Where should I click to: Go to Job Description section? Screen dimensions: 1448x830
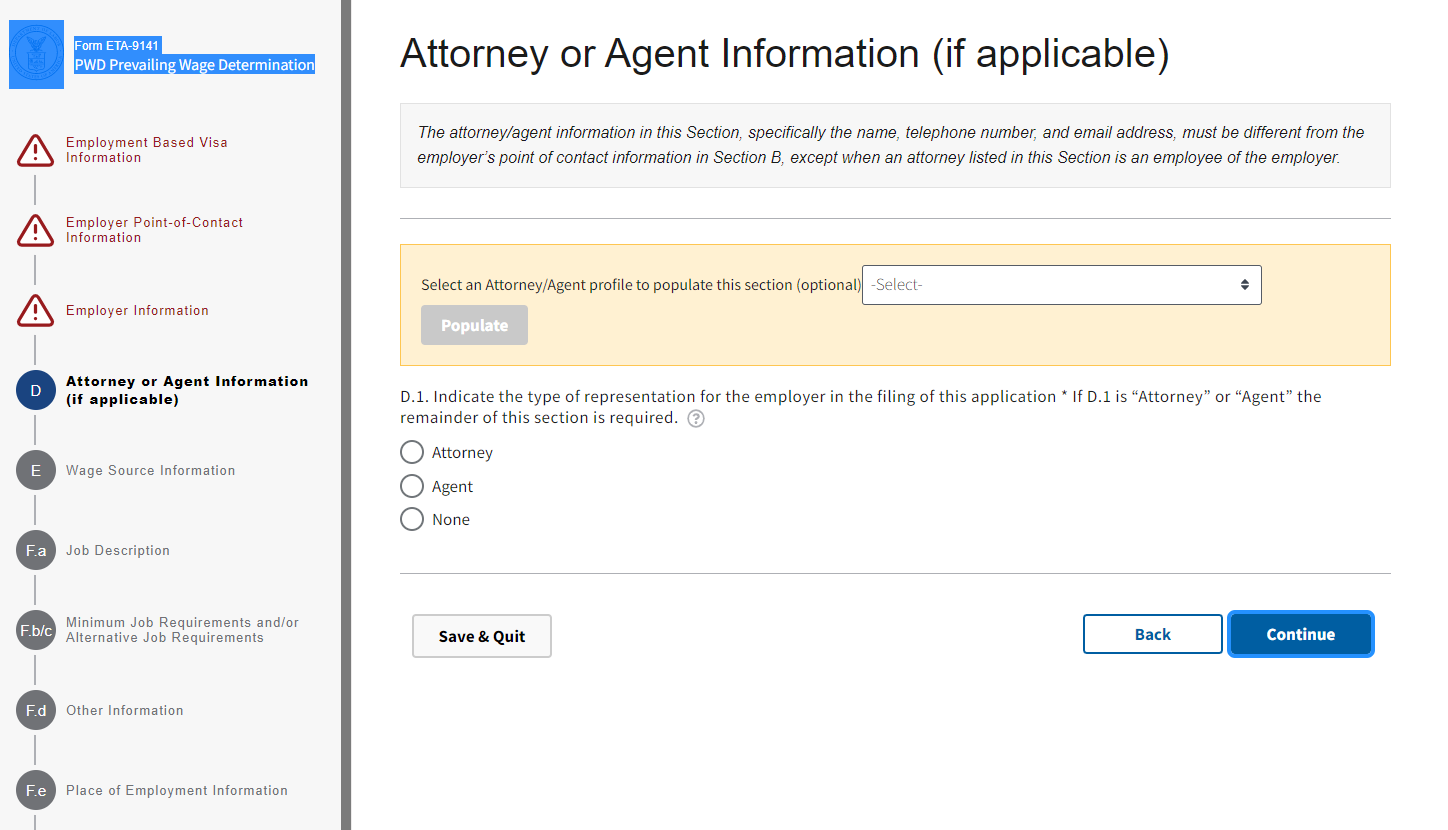(x=118, y=551)
